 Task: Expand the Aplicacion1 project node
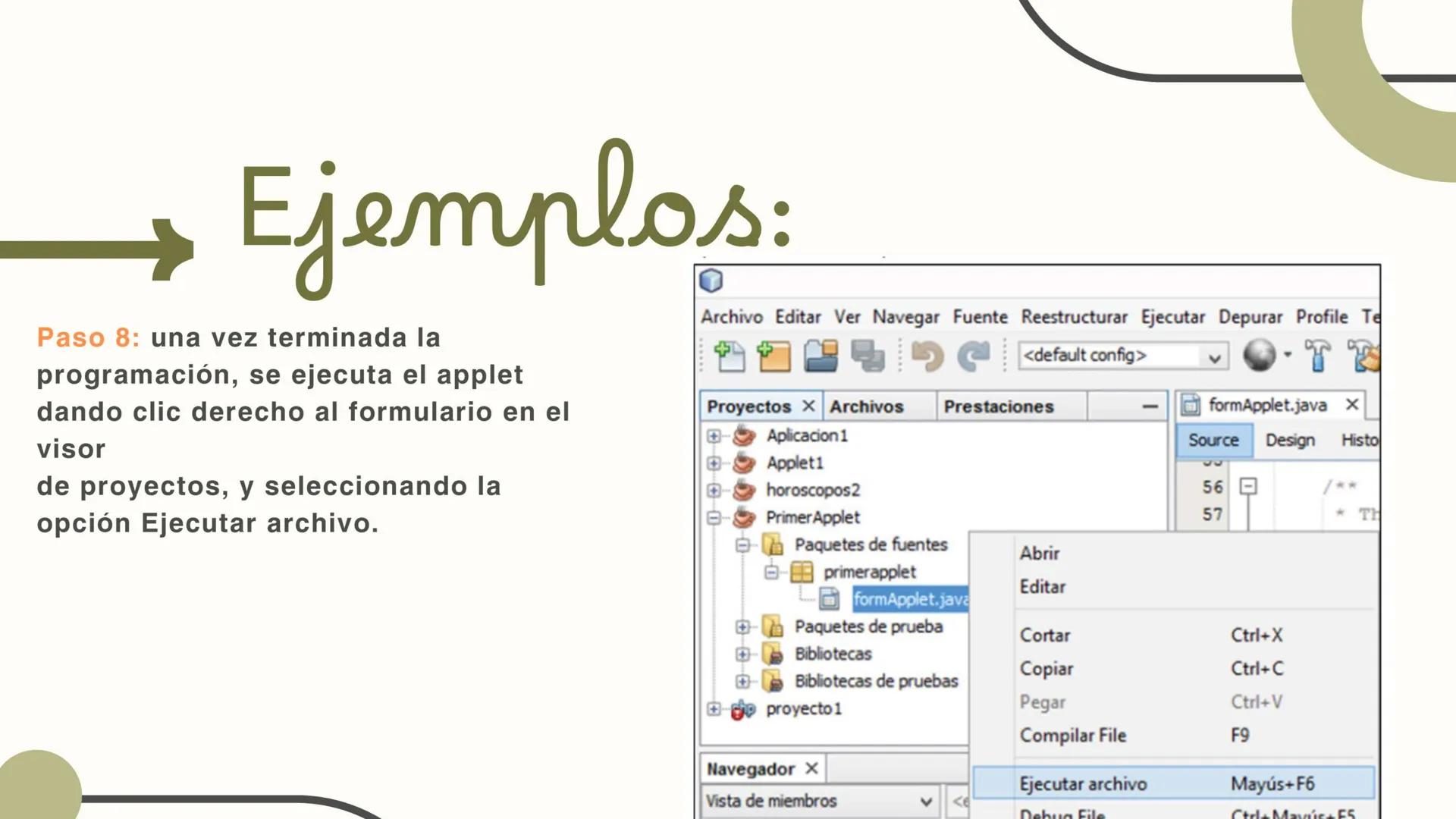tap(714, 434)
